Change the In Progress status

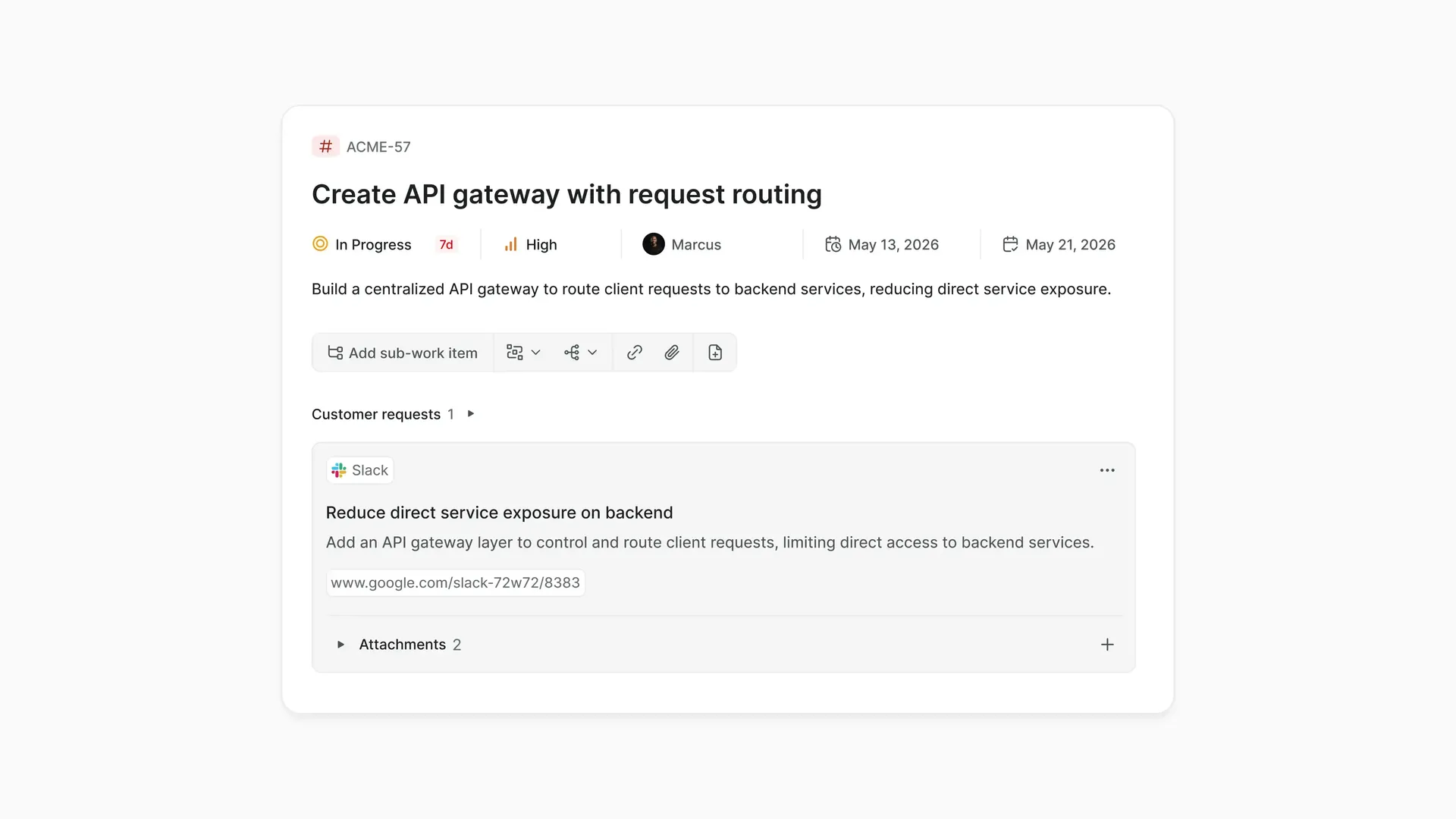coord(373,244)
